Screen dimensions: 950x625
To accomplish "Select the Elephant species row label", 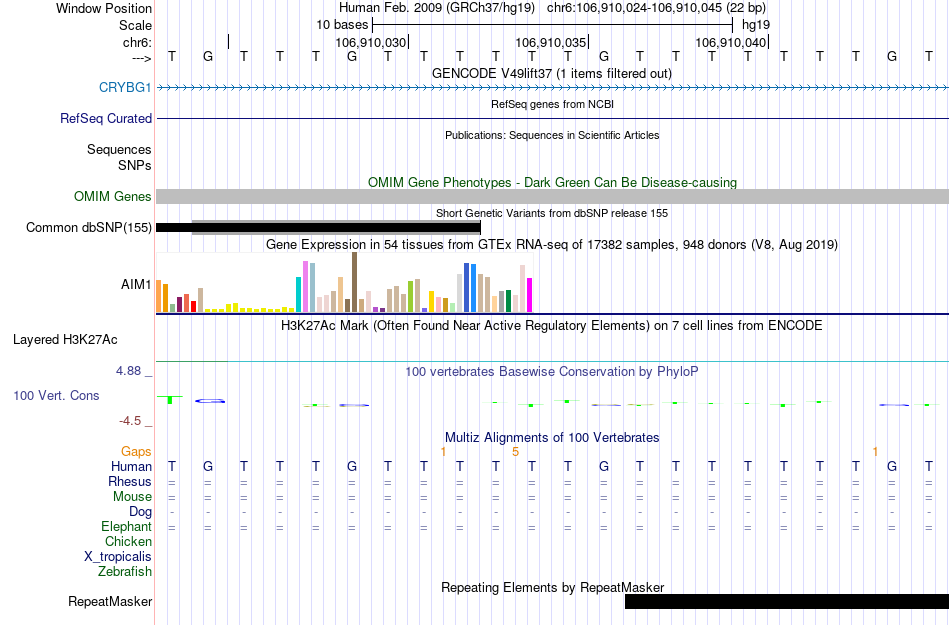I will [x=126, y=526].
